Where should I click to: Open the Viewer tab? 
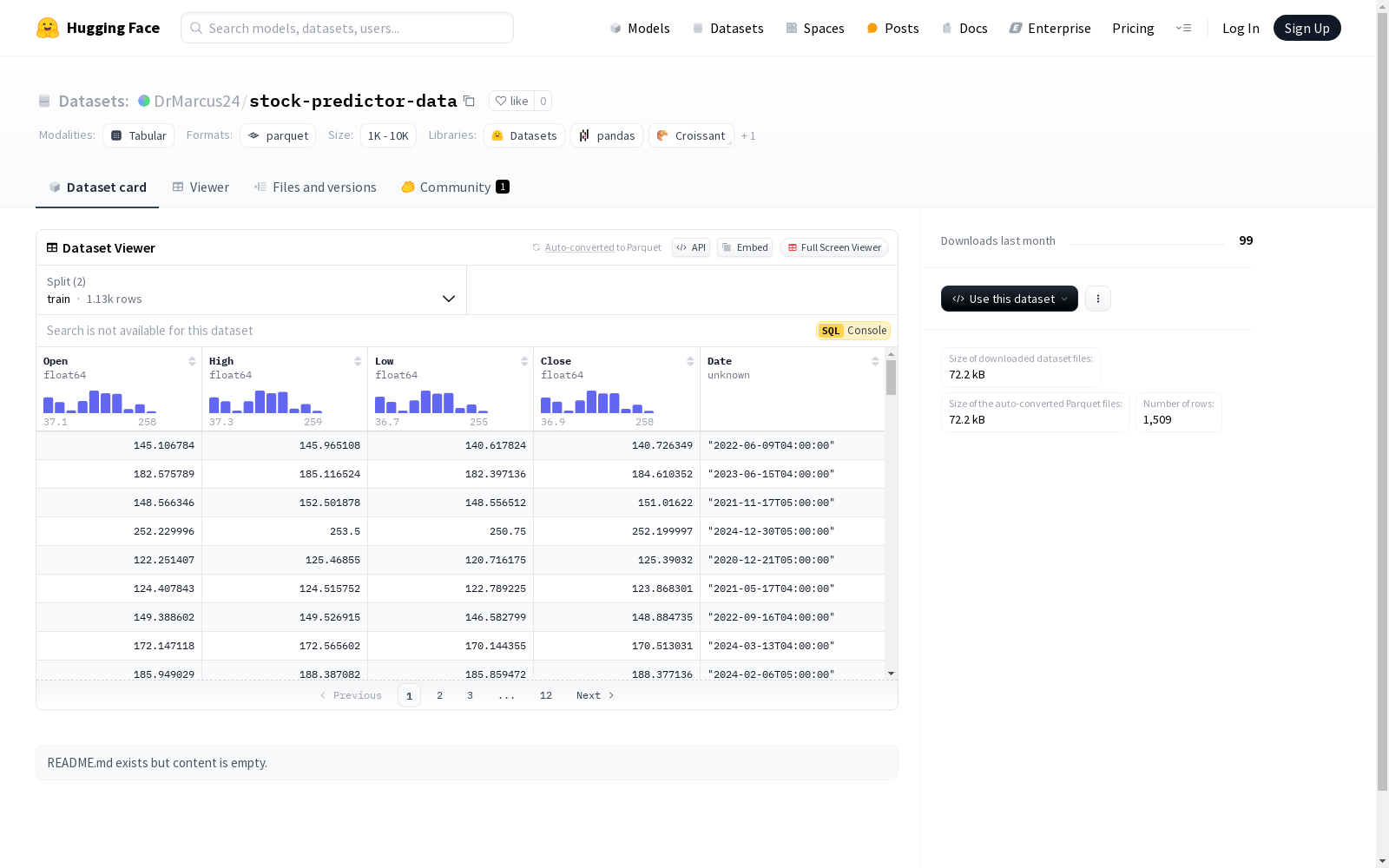[201, 187]
